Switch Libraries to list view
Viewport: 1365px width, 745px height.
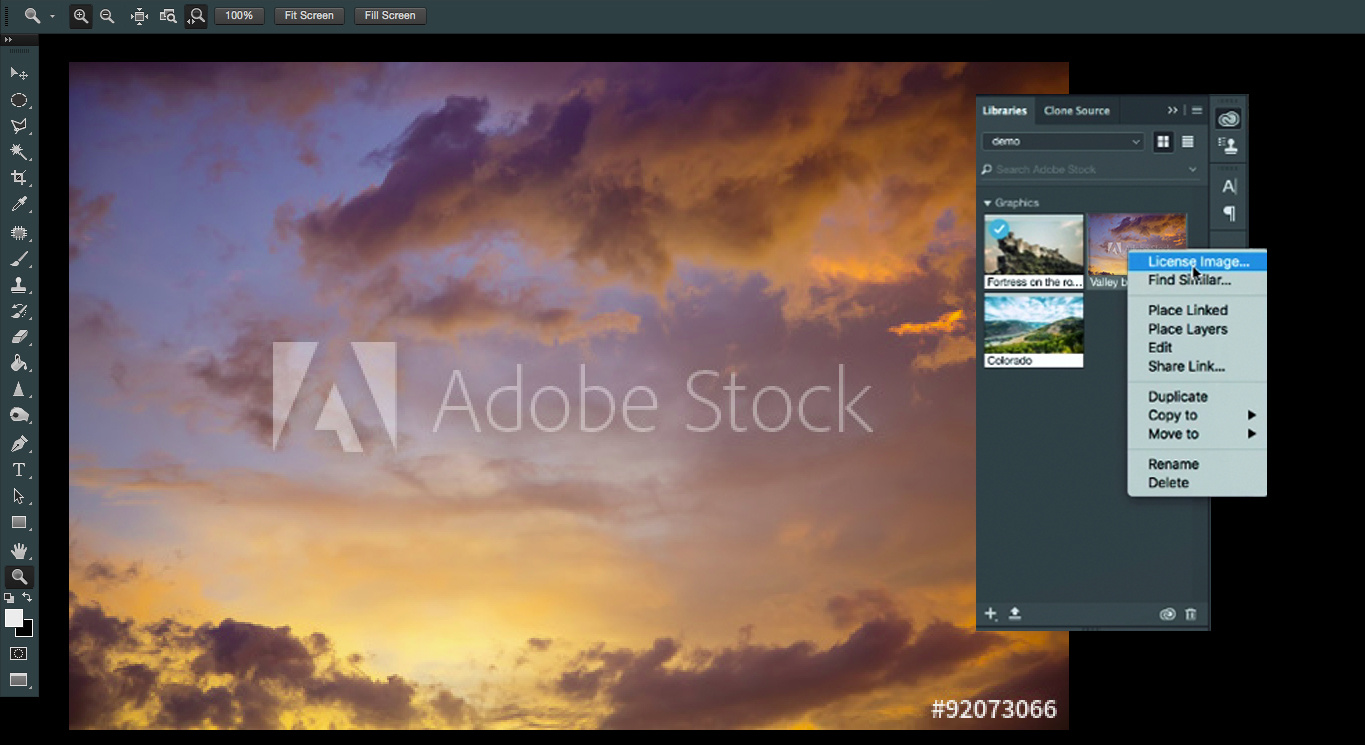pos(1188,142)
